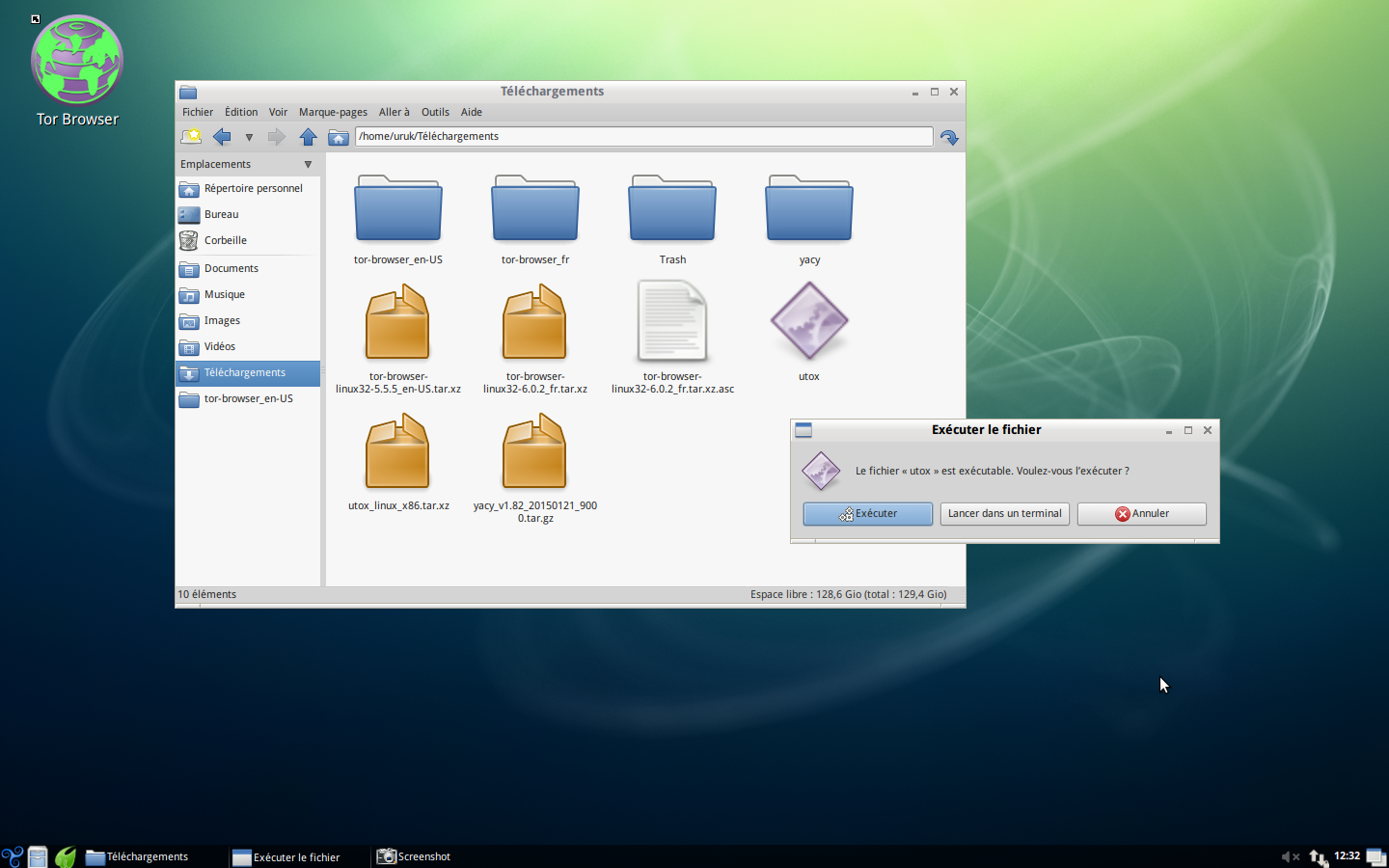The height and width of the screenshot is (868, 1389).
Task: Click the '10 éléments' status bar text
Action: [207, 595]
